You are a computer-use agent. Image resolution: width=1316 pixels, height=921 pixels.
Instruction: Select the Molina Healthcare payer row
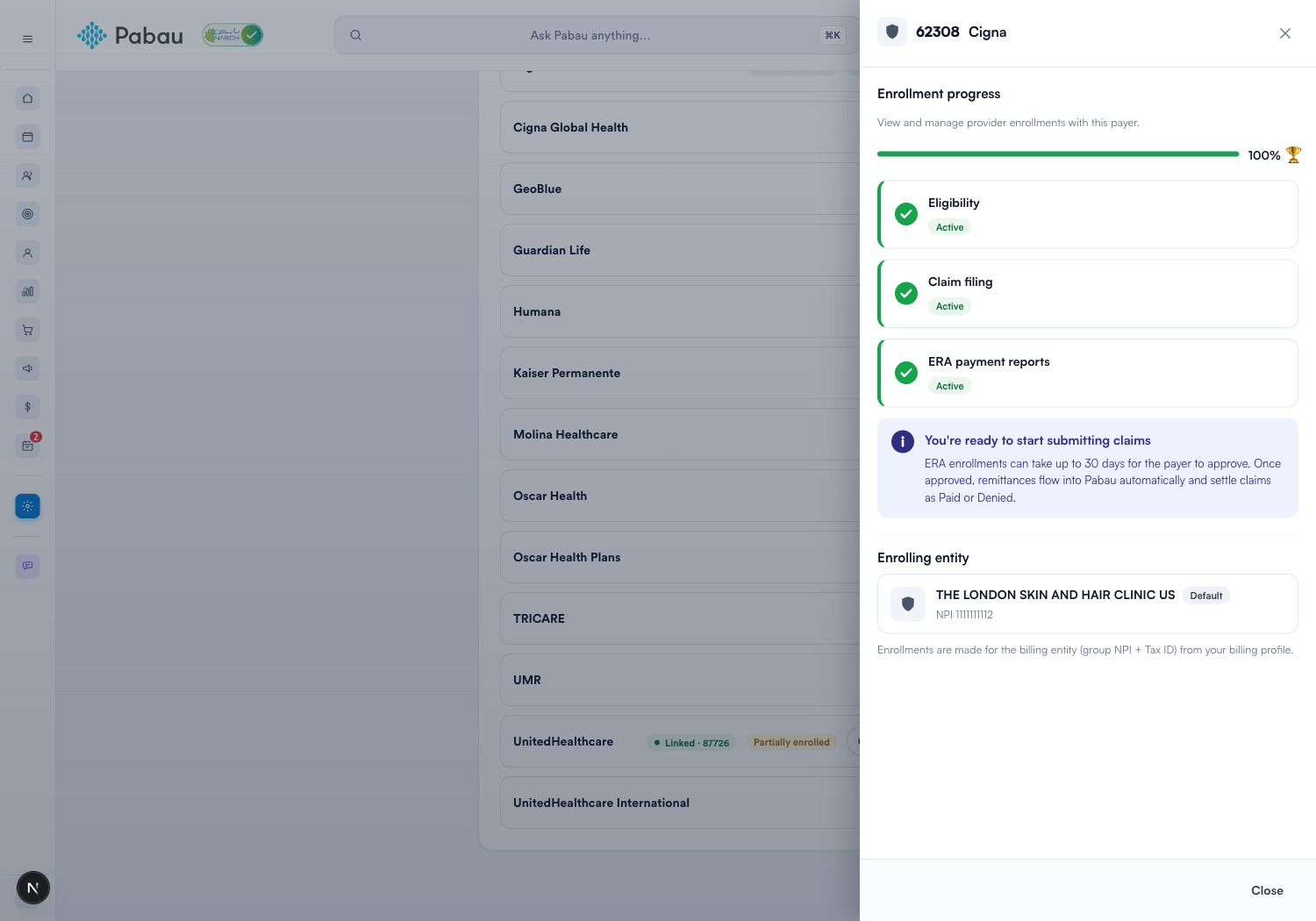680,434
